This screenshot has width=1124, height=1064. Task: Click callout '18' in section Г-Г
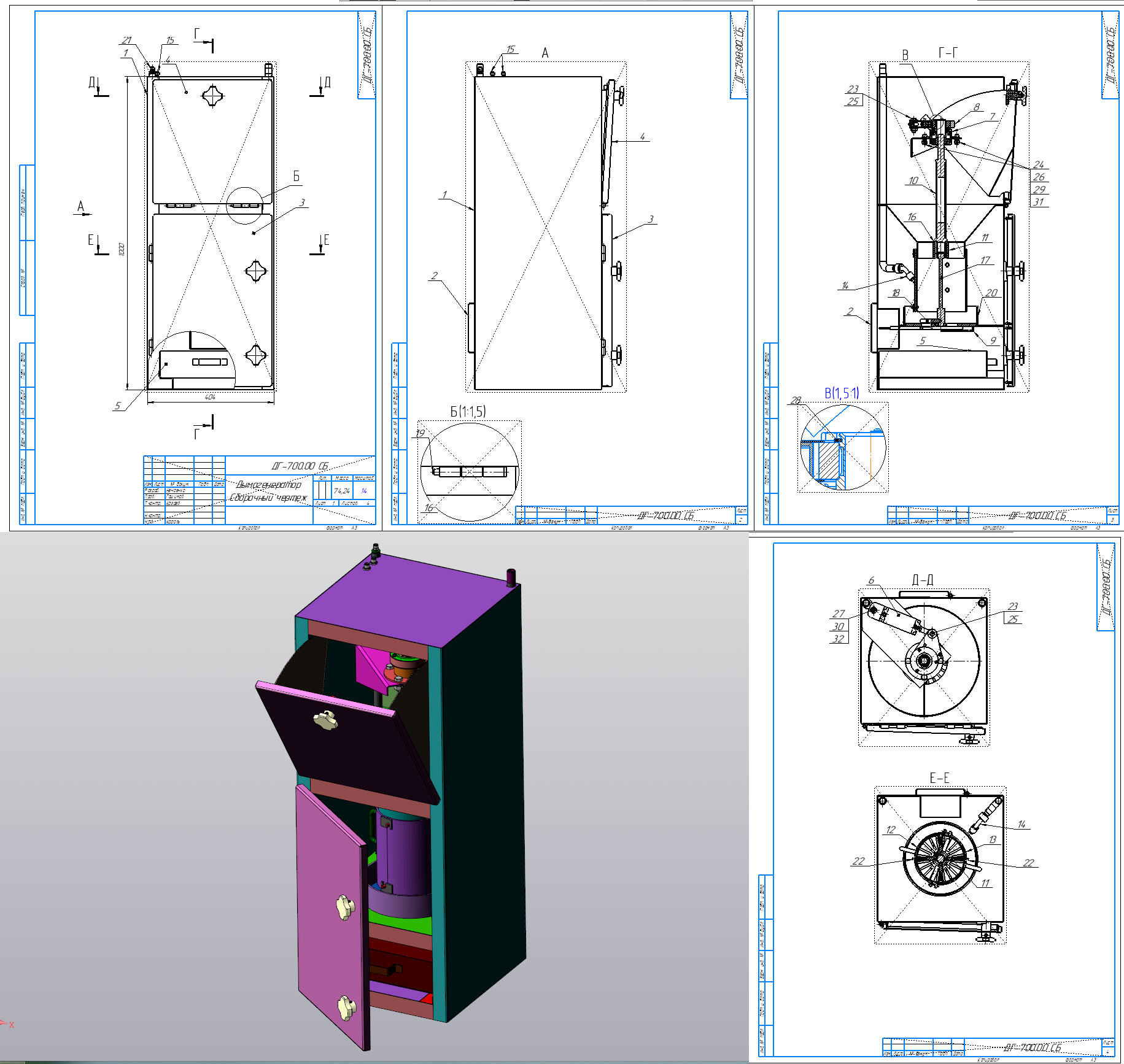point(896,293)
